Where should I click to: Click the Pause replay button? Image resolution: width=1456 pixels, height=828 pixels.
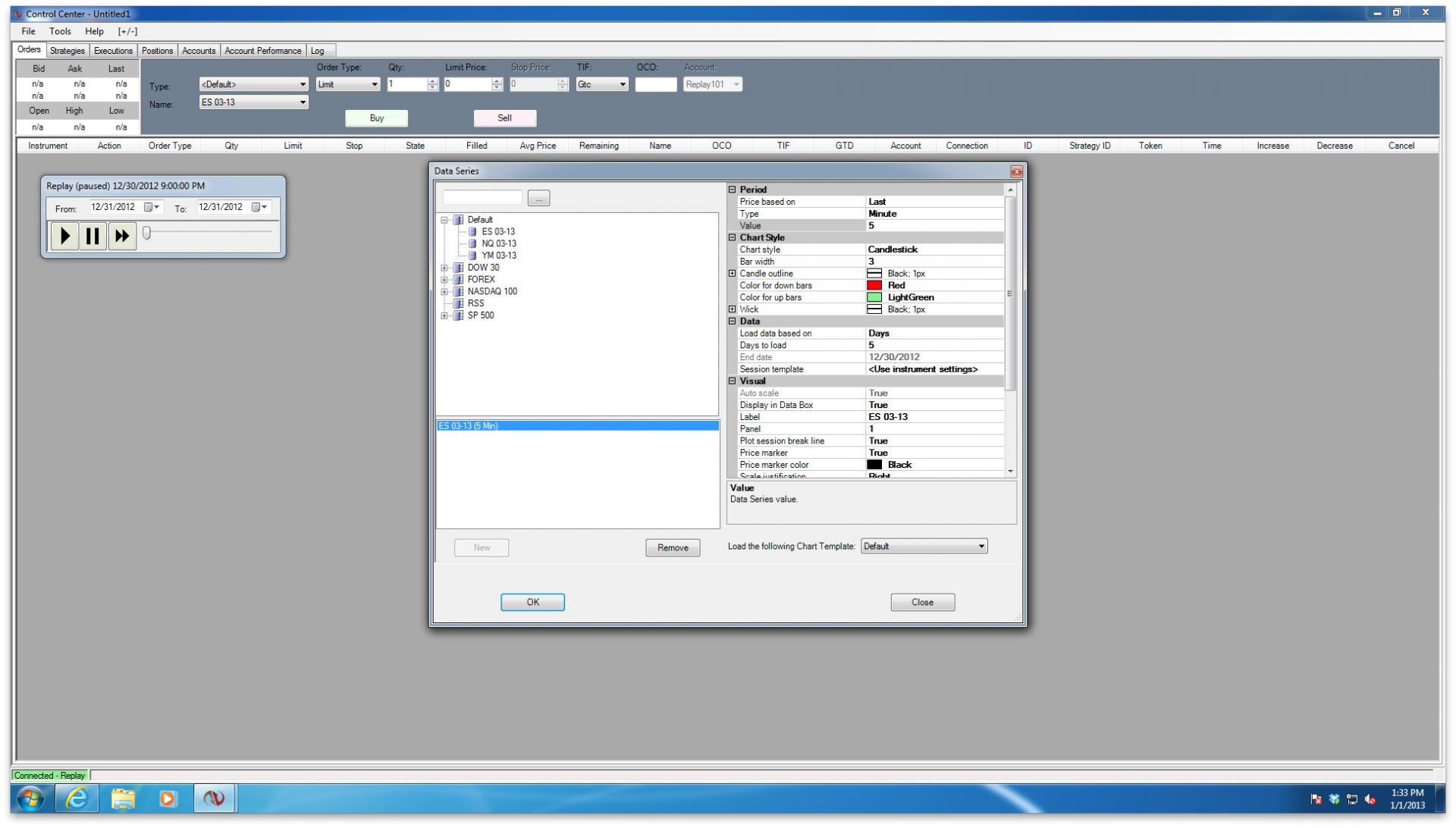pyautogui.click(x=93, y=236)
